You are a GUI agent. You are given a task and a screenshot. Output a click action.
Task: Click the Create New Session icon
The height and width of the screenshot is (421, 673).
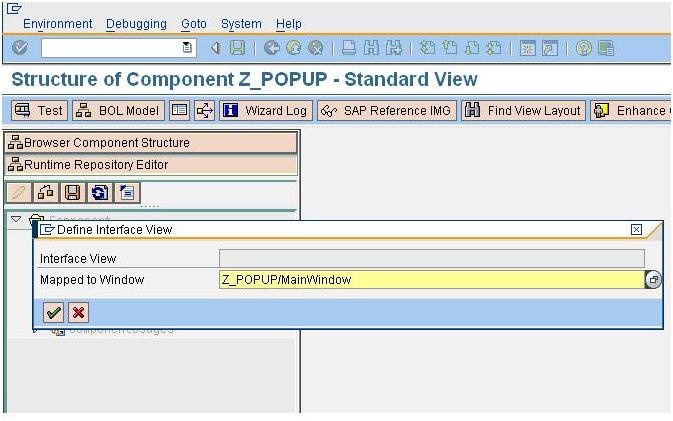[x=527, y=48]
